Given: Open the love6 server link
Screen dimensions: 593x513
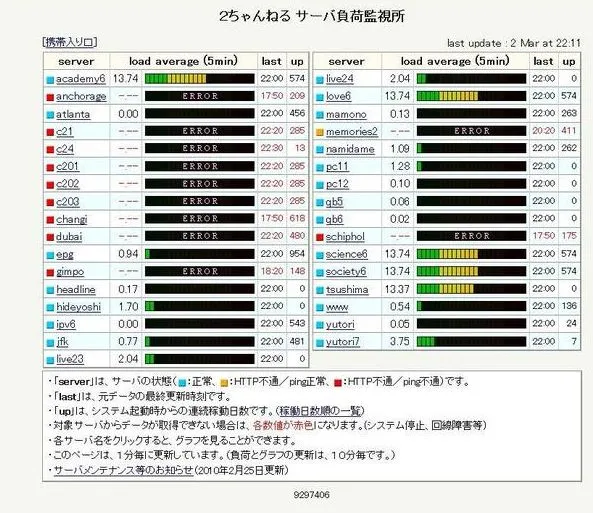Looking at the screenshot, I should pos(338,96).
